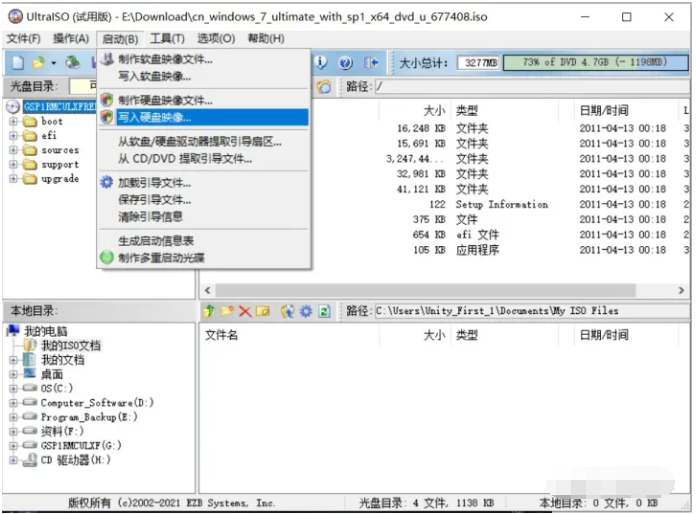This screenshot has width=696, height=514.
Task: Choose 从软盘/硬盘驱动器提取引导扇区... entry
Action: (x=204, y=142)
